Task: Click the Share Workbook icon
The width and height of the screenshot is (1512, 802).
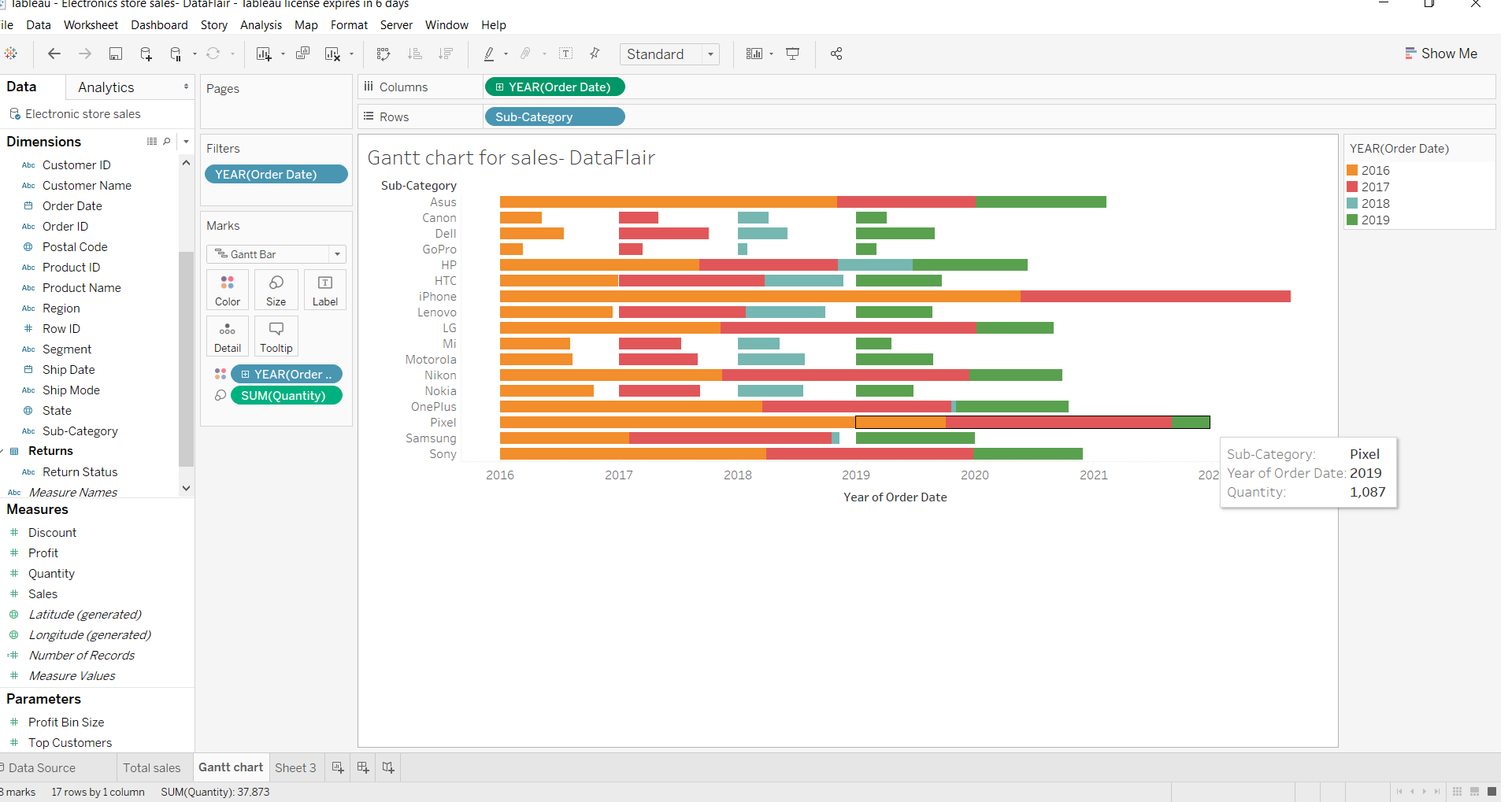Action: pos(836,54)
